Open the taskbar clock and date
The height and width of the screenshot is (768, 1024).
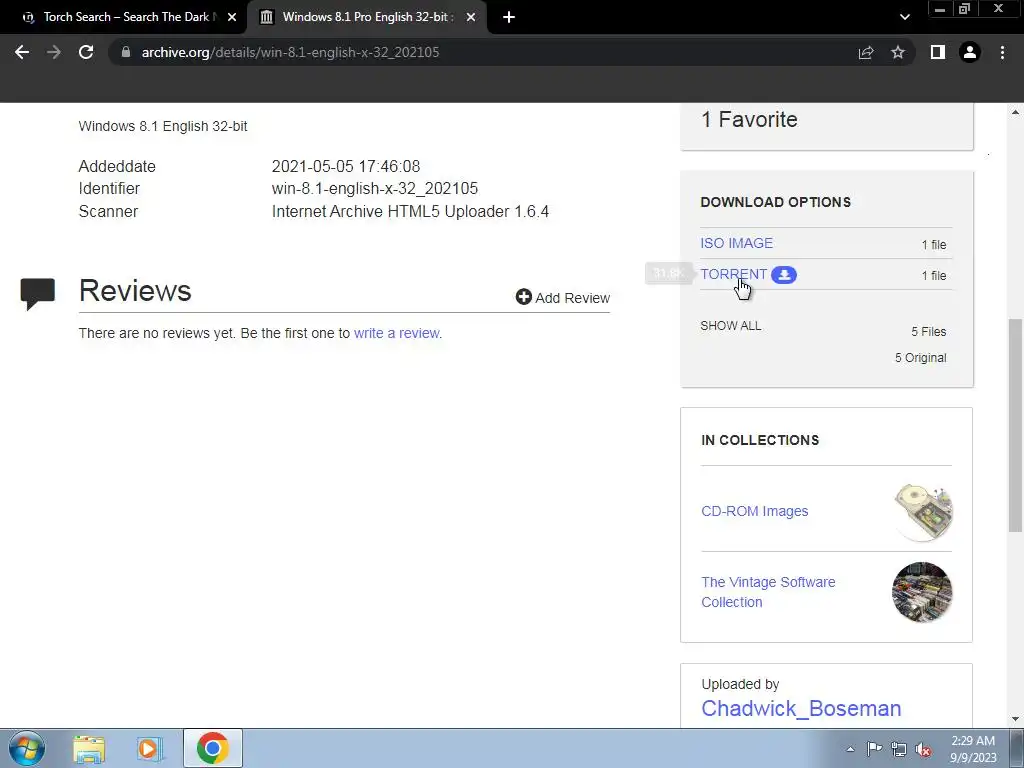coord(973,749)
